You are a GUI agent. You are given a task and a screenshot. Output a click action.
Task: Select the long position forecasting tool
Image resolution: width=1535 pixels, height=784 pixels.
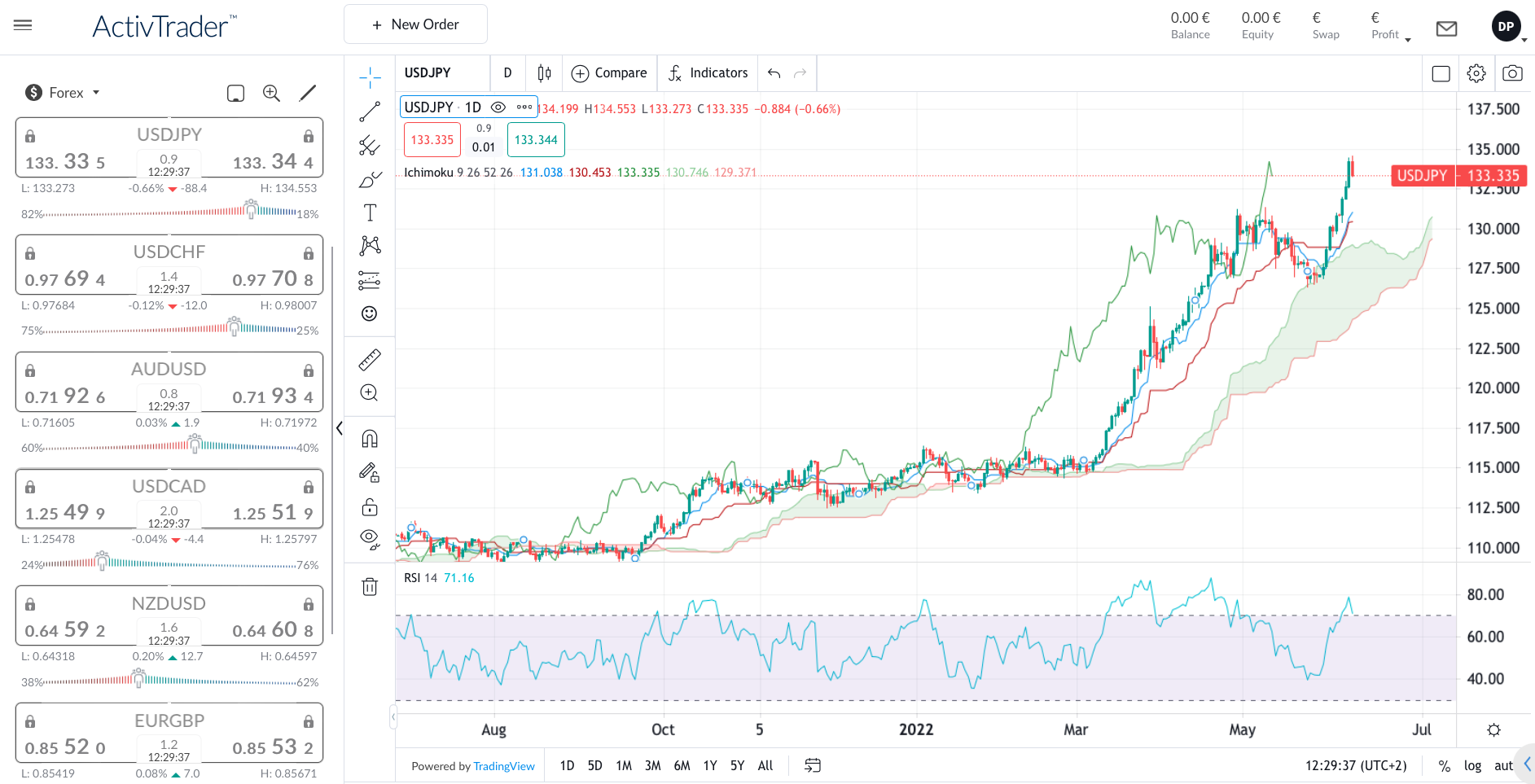tap(370, 281)
